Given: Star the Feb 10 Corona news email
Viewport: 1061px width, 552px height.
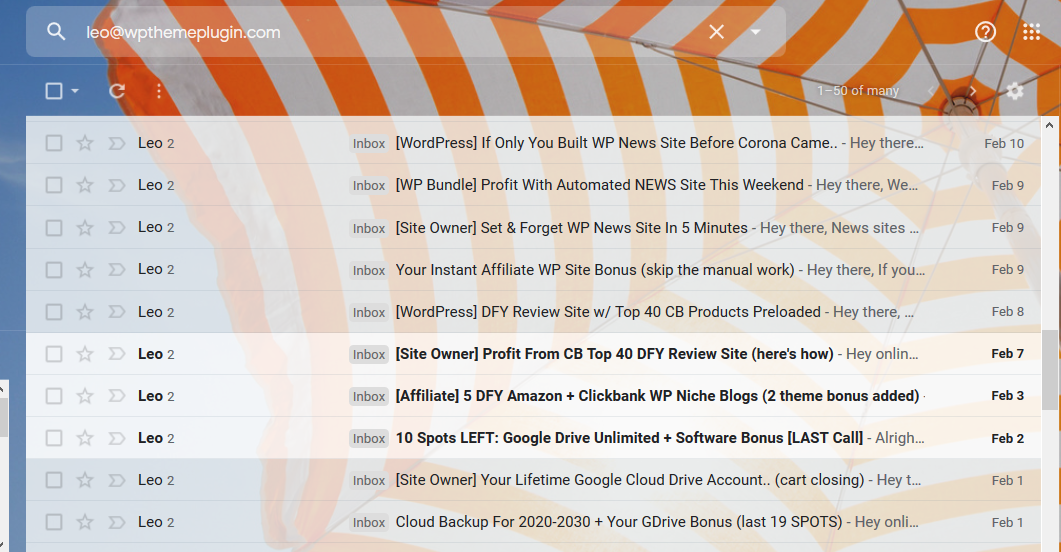Looking at the screenshot, I should point(85,143).
